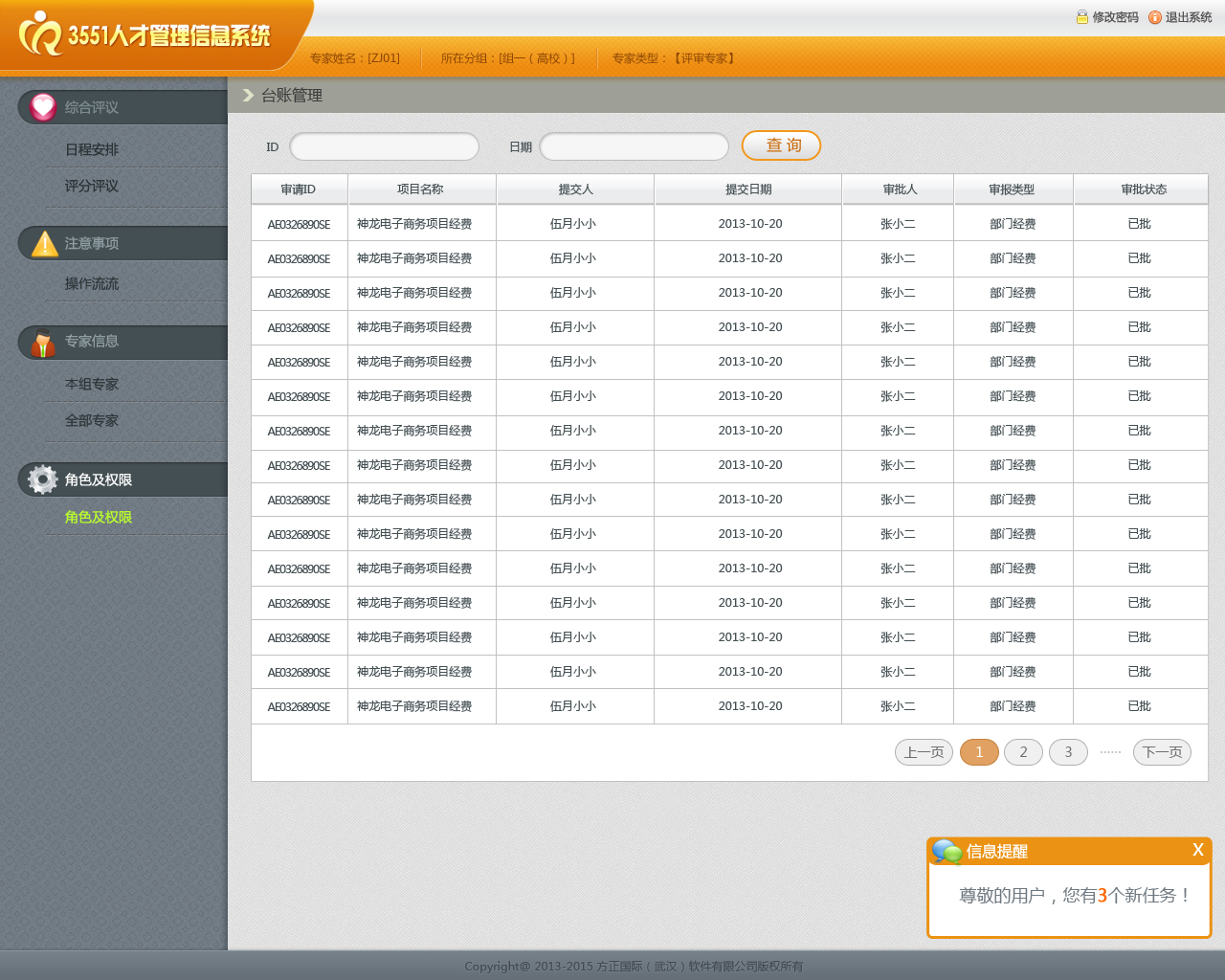Click the 3551 system logo icon
This screenshot has width=1225, height=980.
click(40, 33)
